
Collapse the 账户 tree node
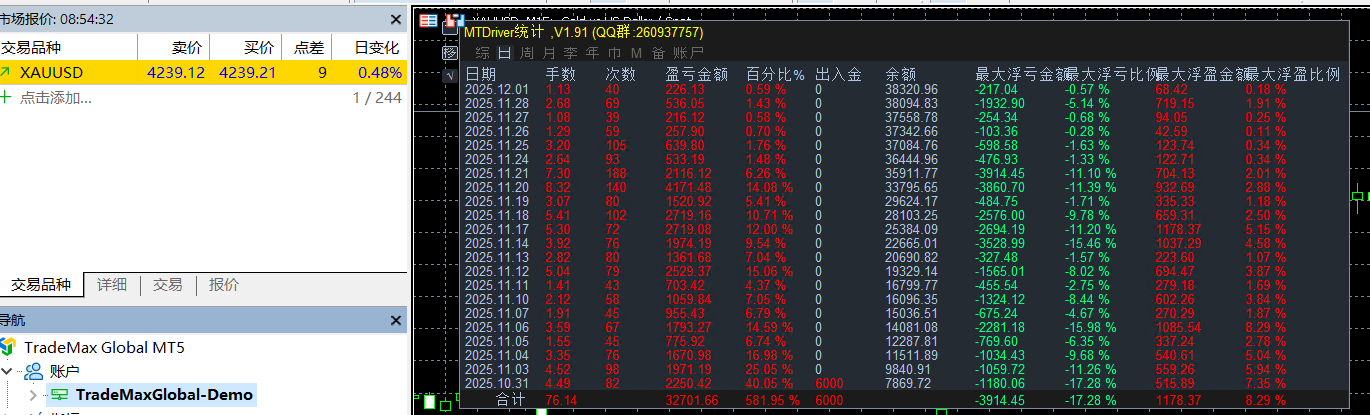(x=7, y=371)
